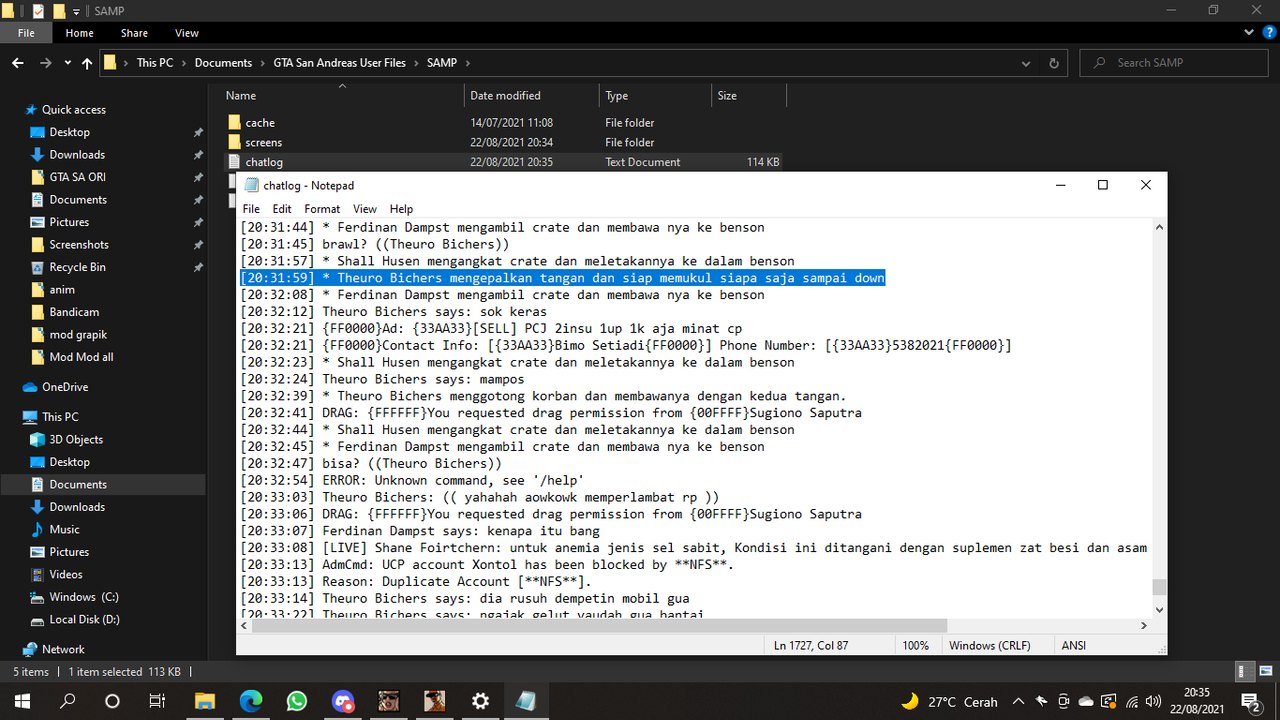
Task: Open Notepad File menu
Action: pos(251,209)
